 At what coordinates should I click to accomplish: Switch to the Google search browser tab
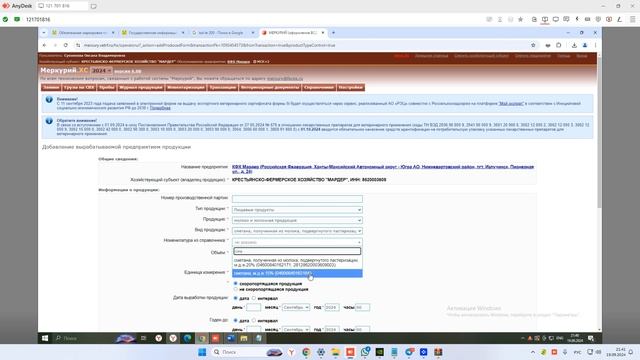[x=223, y=33]
